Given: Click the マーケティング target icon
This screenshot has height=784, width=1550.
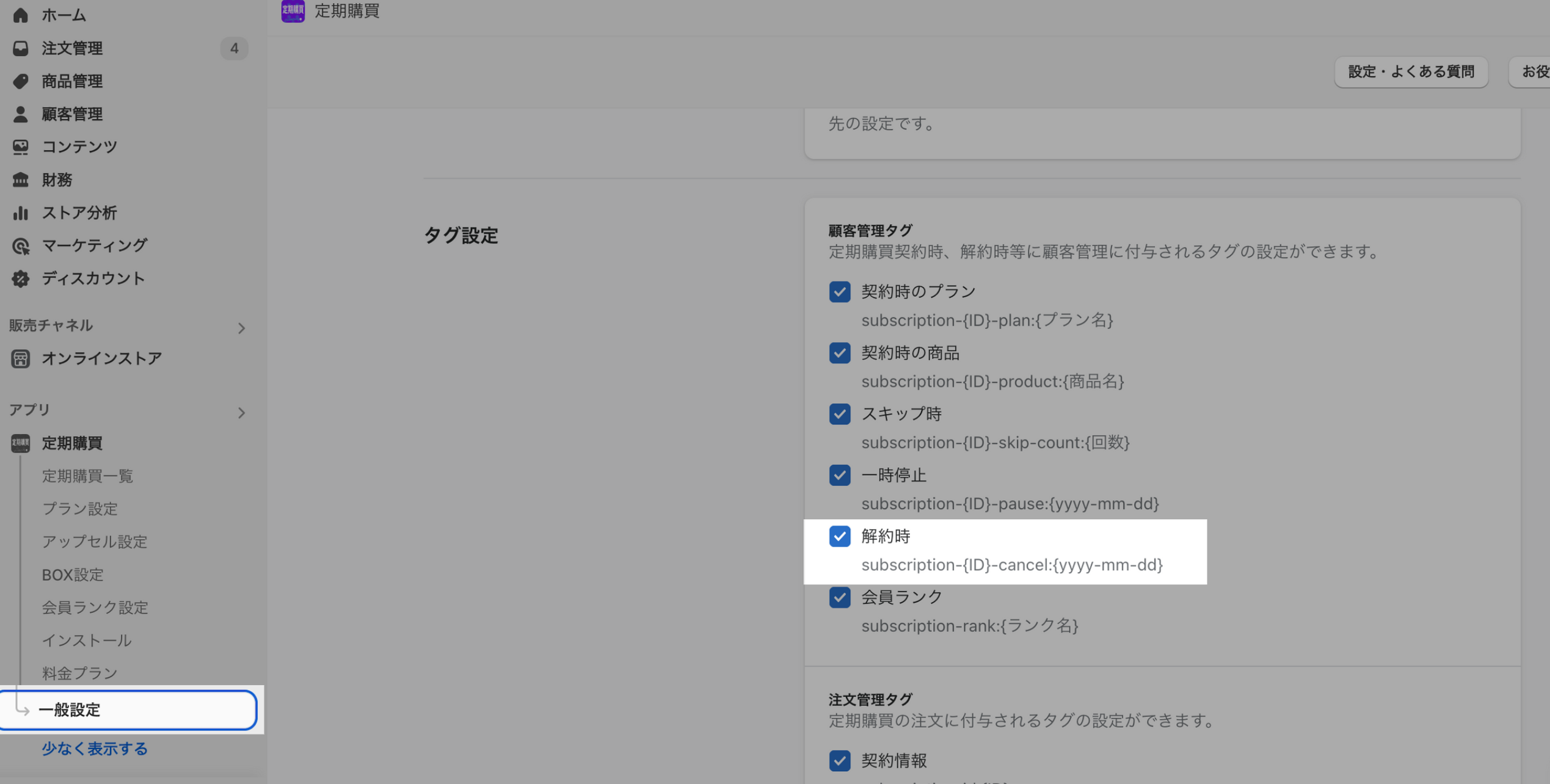Looking at the screenshot, I should pos(20,245).
